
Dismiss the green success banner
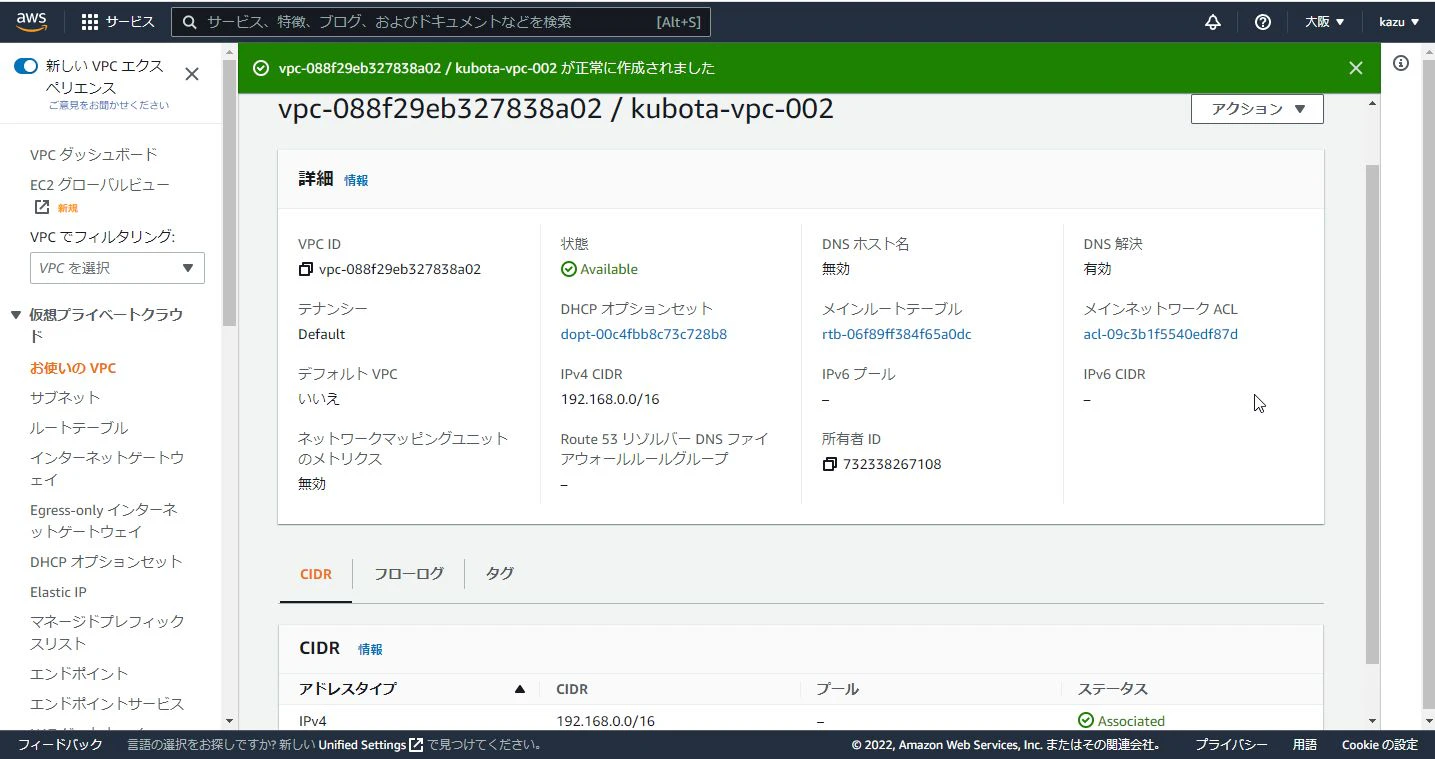tap(1355, 68)
